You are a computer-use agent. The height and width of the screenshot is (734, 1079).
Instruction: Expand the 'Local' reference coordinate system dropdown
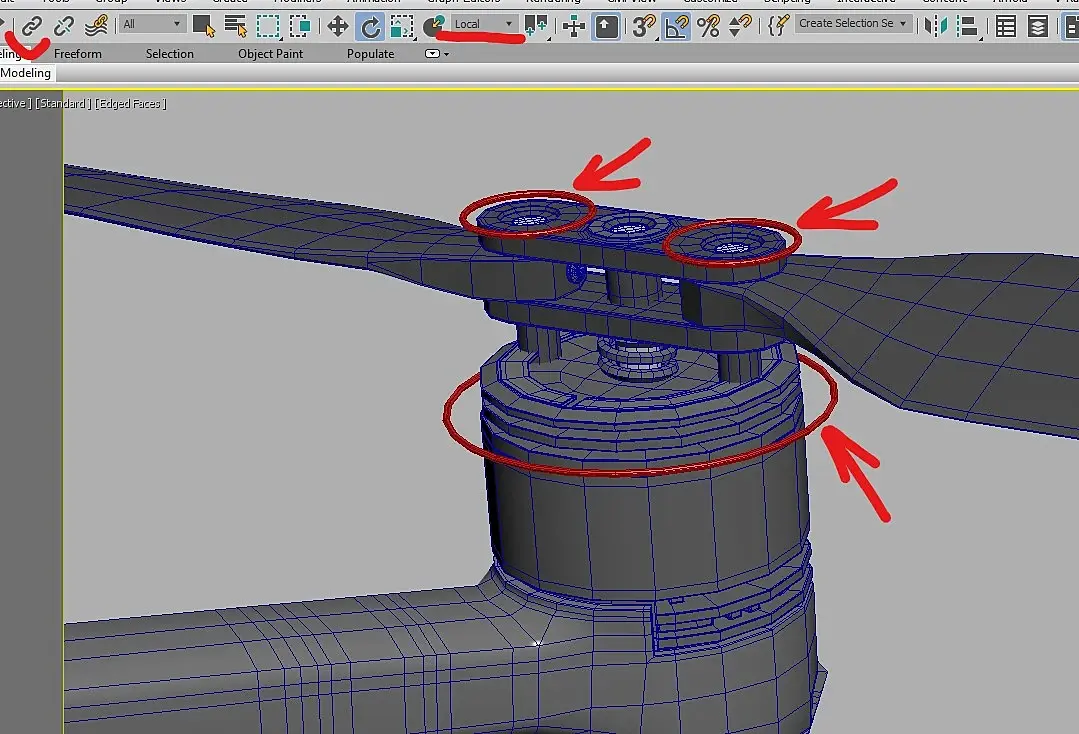483,24
